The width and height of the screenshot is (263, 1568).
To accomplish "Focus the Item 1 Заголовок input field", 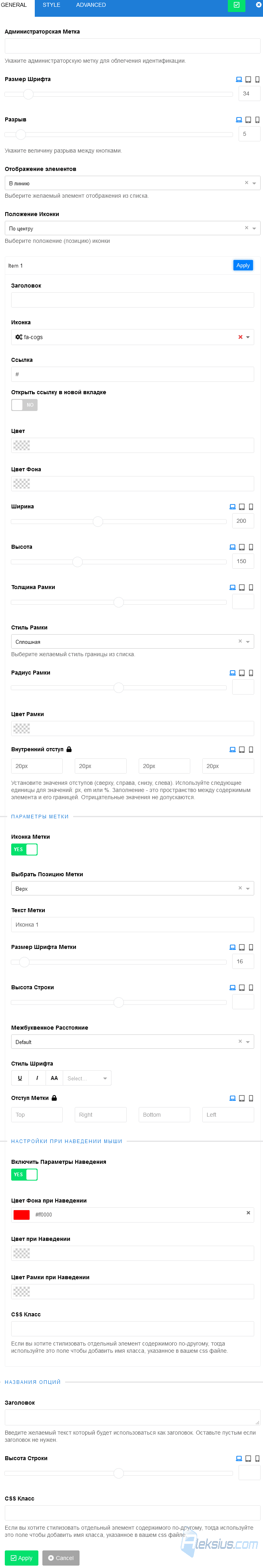I will click(132, 300).
